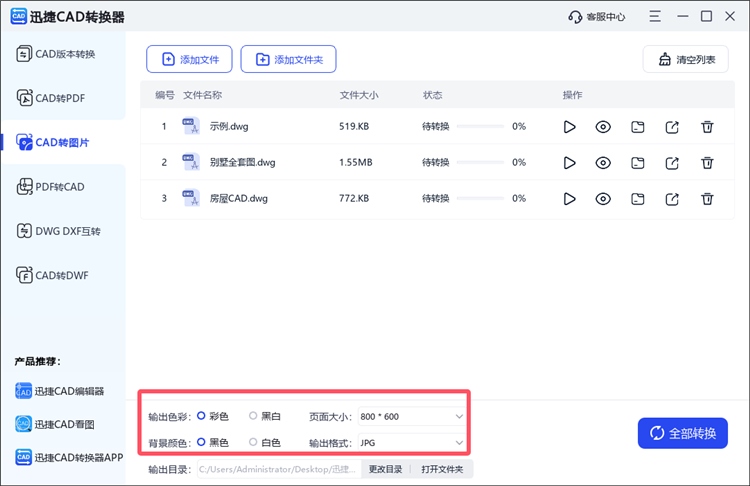Start converting 示例.dwg with play icon
This screenshot has height=486, width=750.
pos(569,127)
